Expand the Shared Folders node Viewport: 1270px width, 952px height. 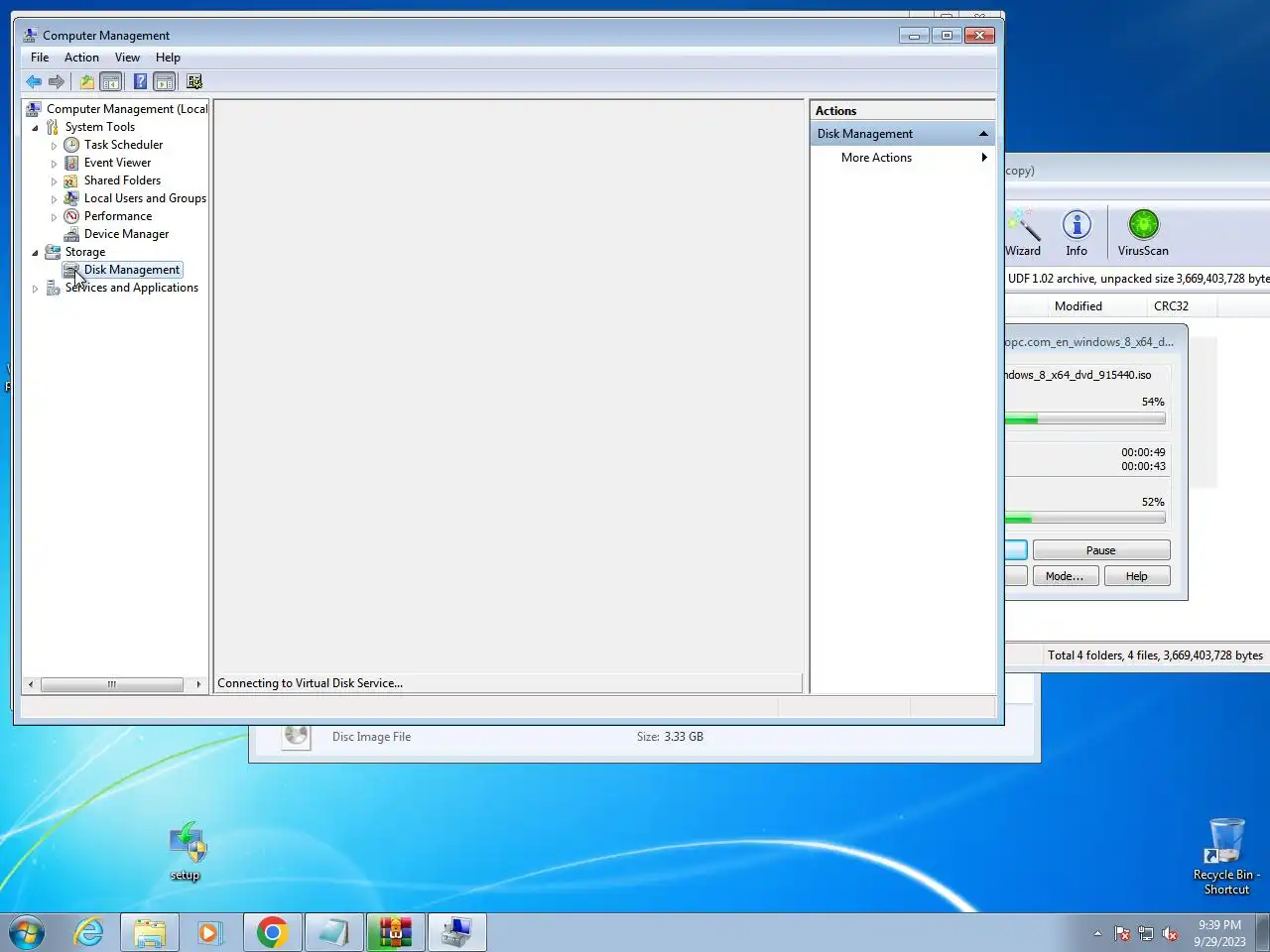coord(54,181)
